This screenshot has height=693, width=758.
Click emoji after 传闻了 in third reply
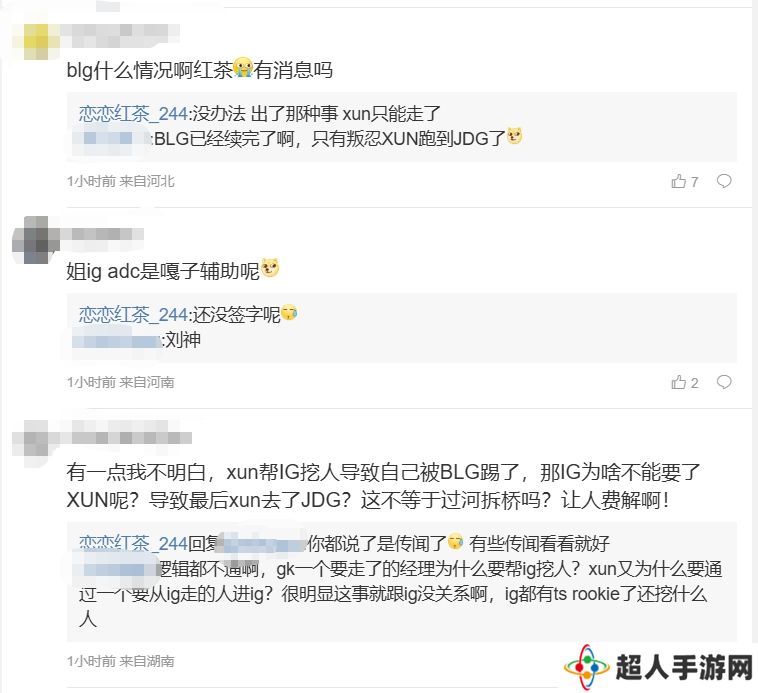[x=455, y=542]
